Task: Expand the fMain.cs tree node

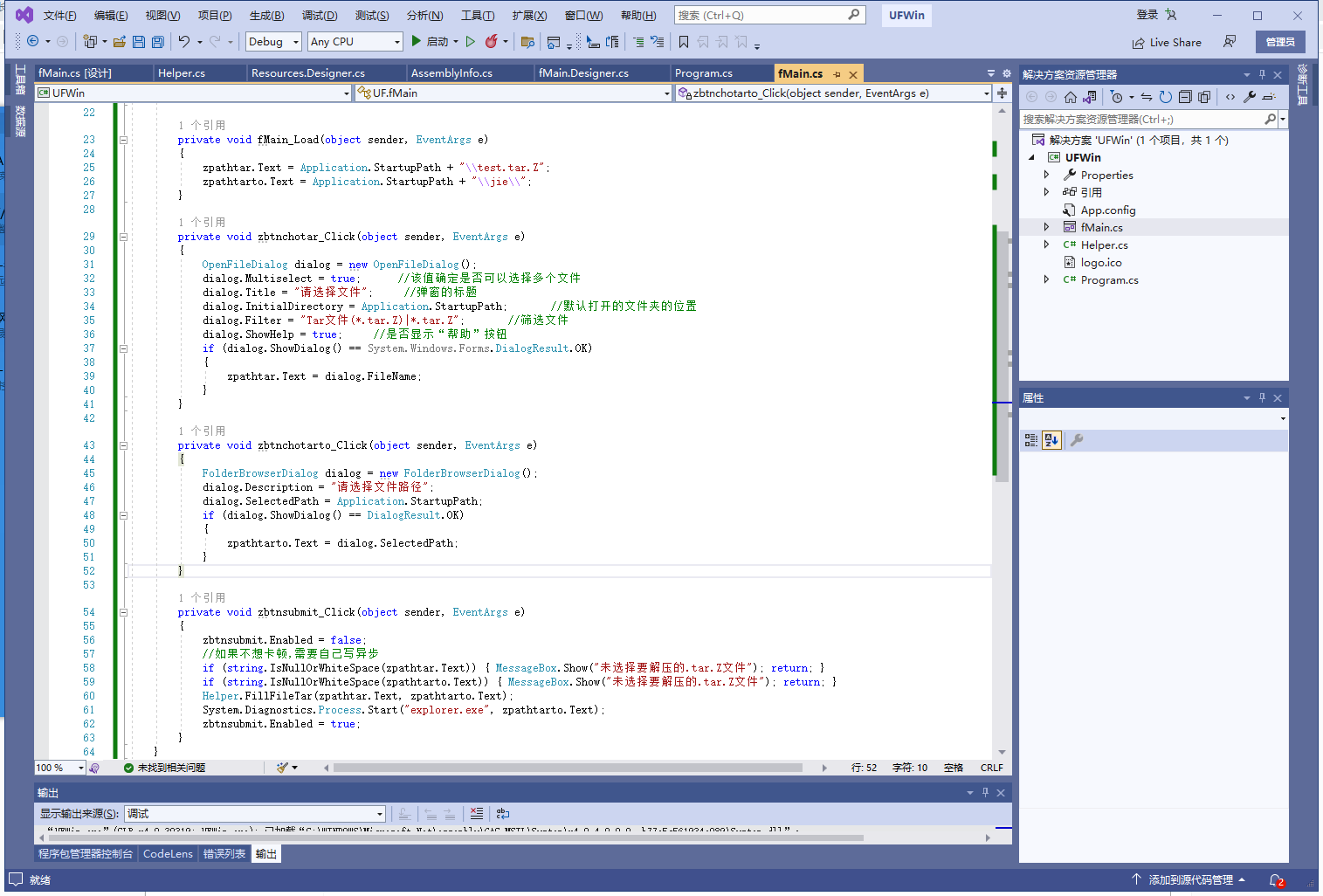Action: pyautogui.click(x=1046, y=227)
